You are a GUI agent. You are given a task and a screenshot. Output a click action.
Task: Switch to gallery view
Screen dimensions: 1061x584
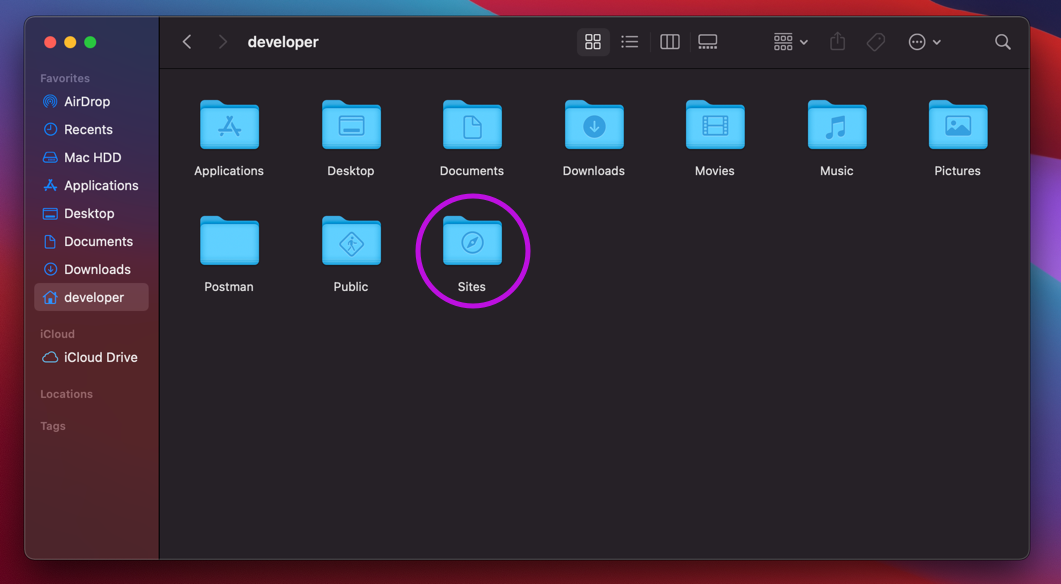coord(708,42)
